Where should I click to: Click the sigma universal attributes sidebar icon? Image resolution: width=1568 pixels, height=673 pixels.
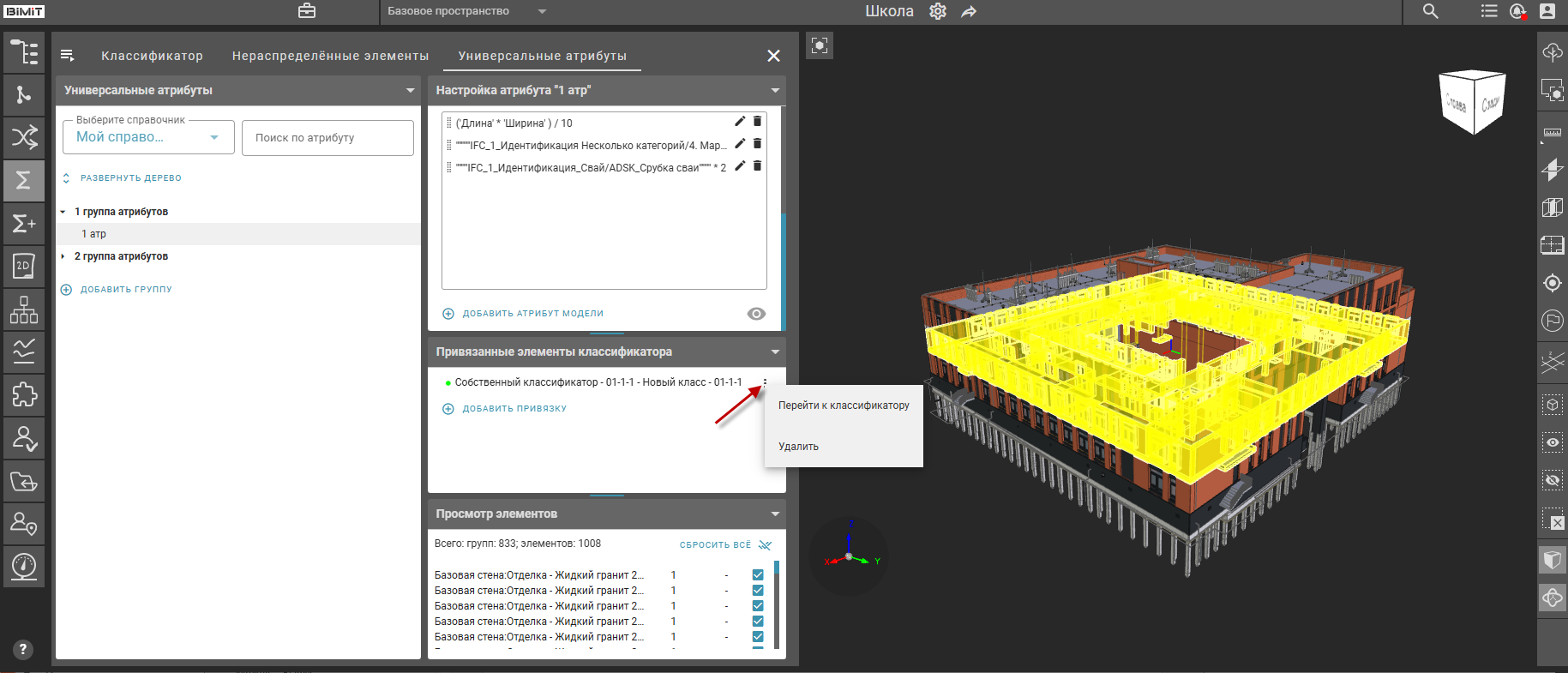24,180
